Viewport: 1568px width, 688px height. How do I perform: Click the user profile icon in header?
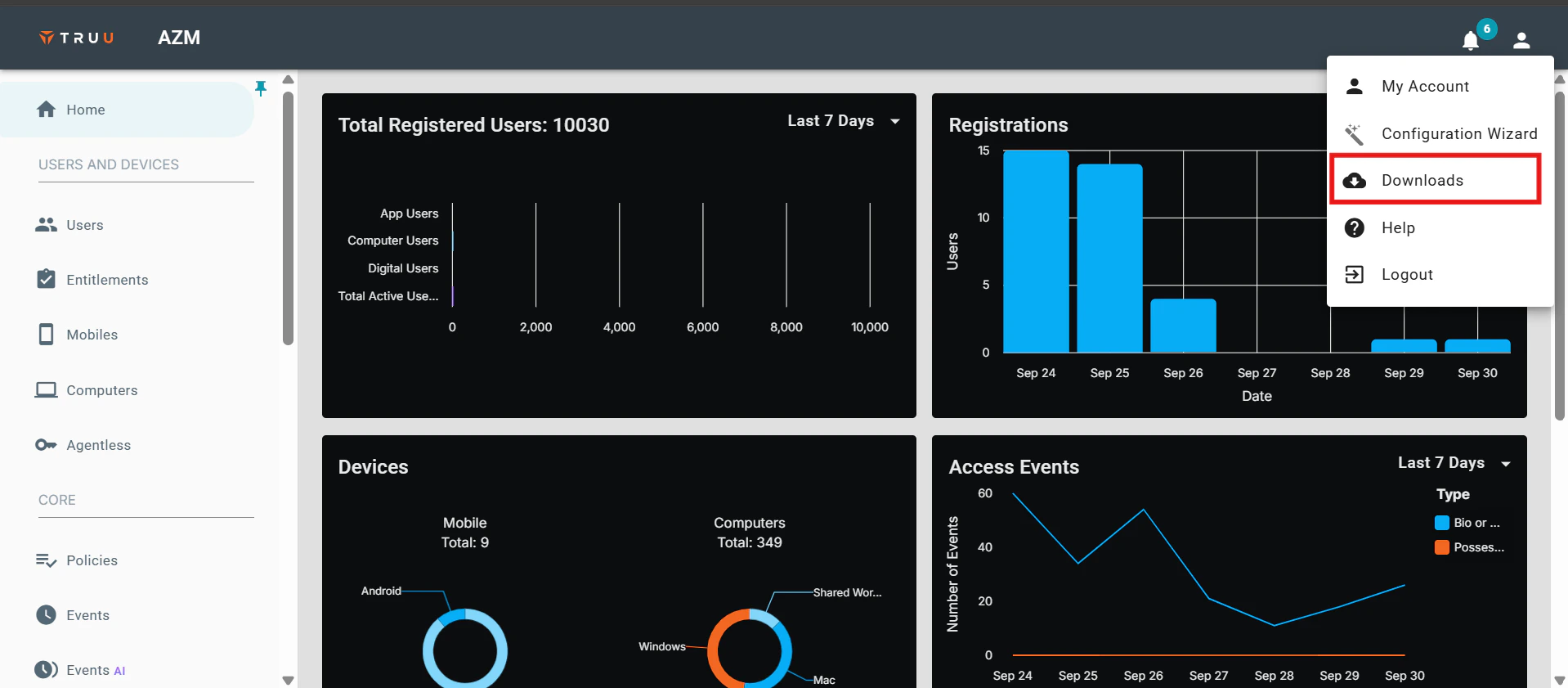[1521, 40]
